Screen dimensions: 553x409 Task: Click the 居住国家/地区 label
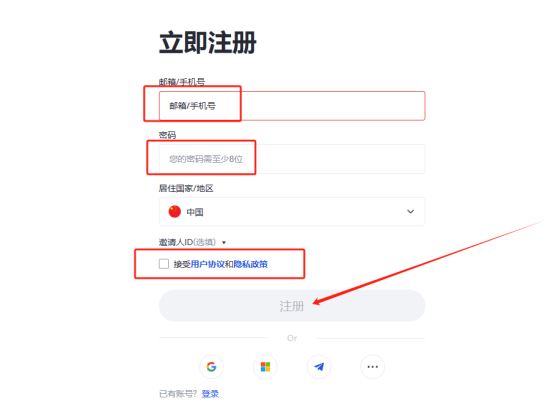click(x=186, y=188)
